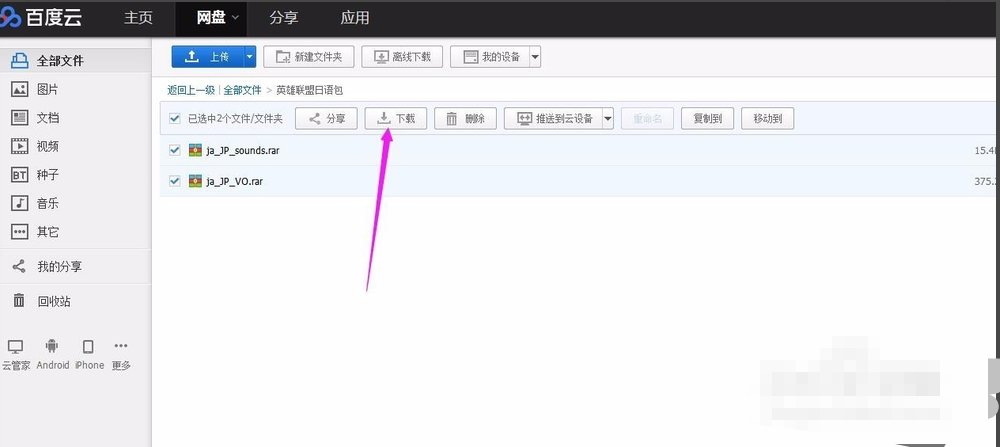This screenshot has height=447, width=1000.
Task: Click the 删除 delete button
Action: pos(466,119)
